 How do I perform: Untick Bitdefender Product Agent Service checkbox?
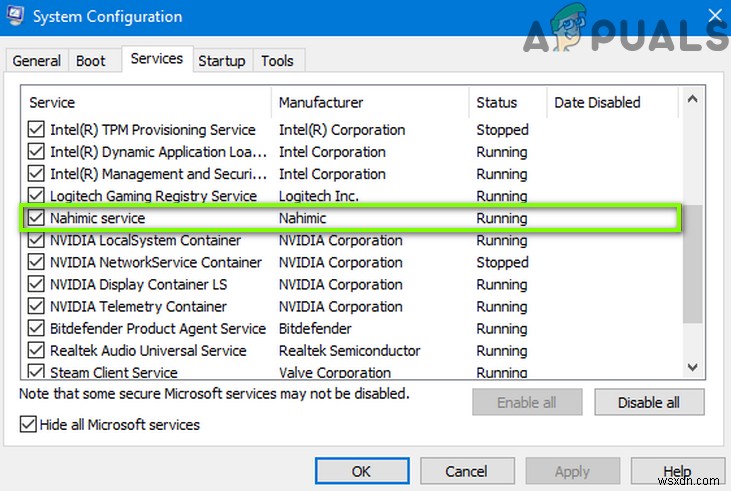[37, 329]
